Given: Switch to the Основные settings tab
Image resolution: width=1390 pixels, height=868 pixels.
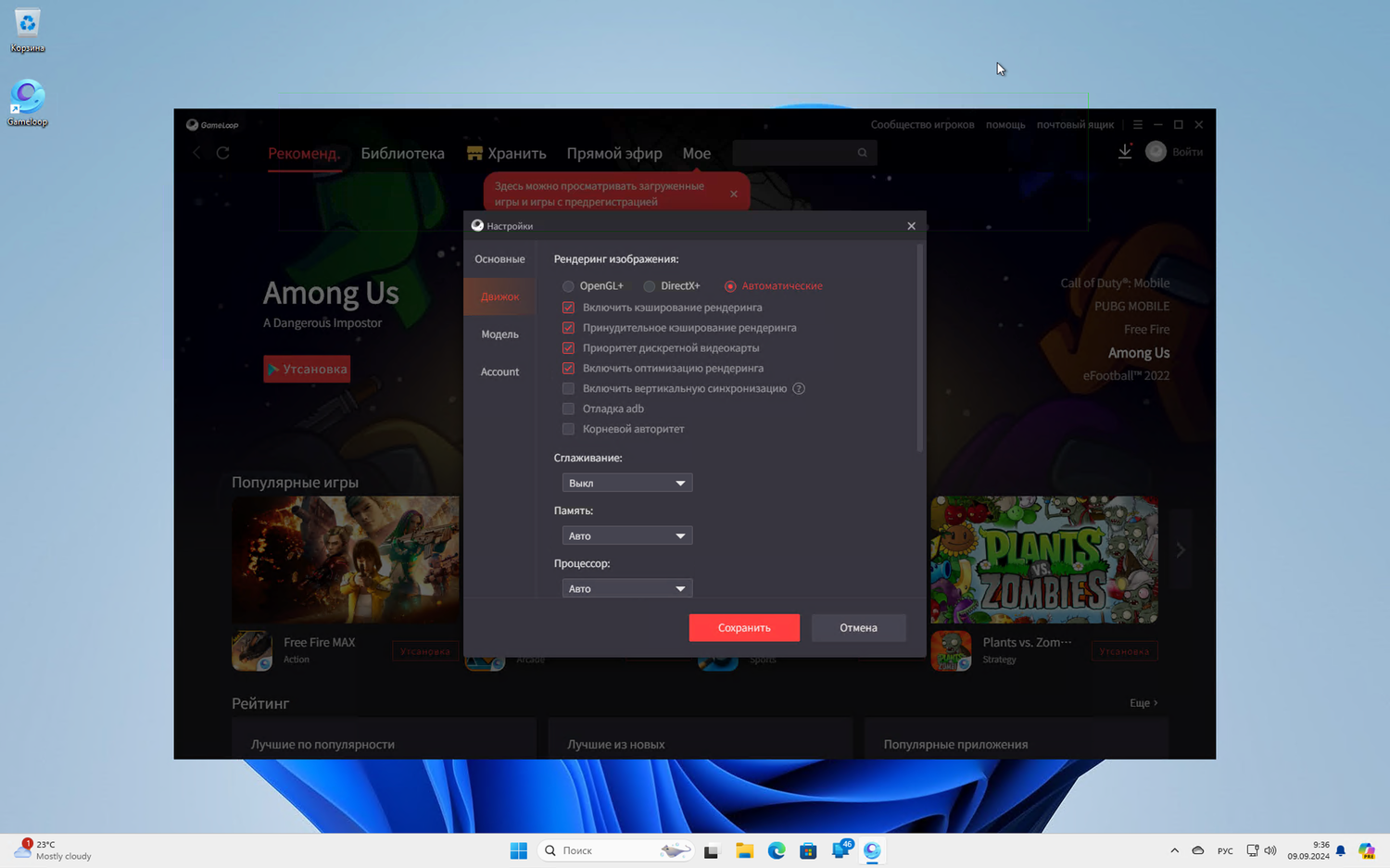Looking at the screenshot, I should pos(499,259).
